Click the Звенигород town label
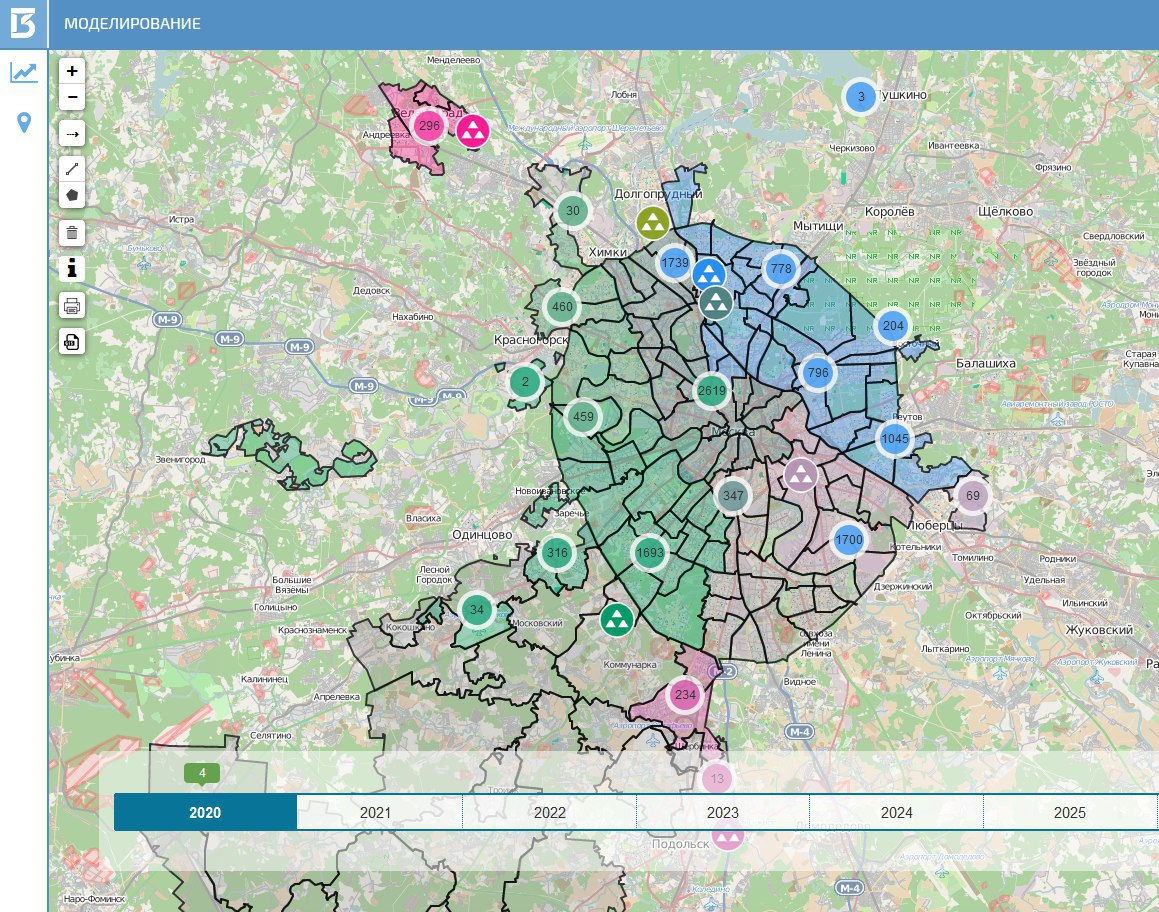 click(x=180, y=459)
